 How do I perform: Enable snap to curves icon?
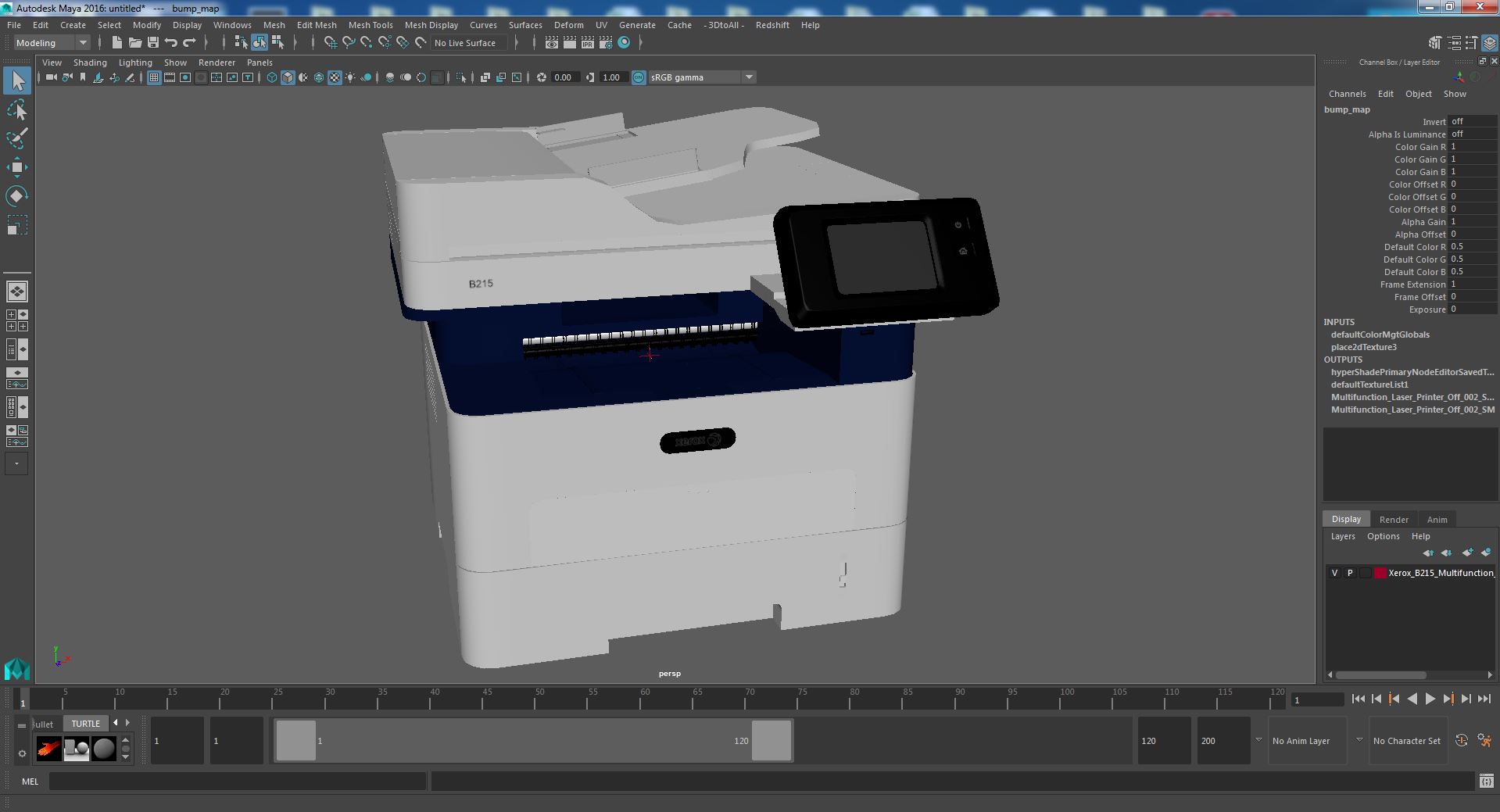pyautogui.click(x=348, y=43)
